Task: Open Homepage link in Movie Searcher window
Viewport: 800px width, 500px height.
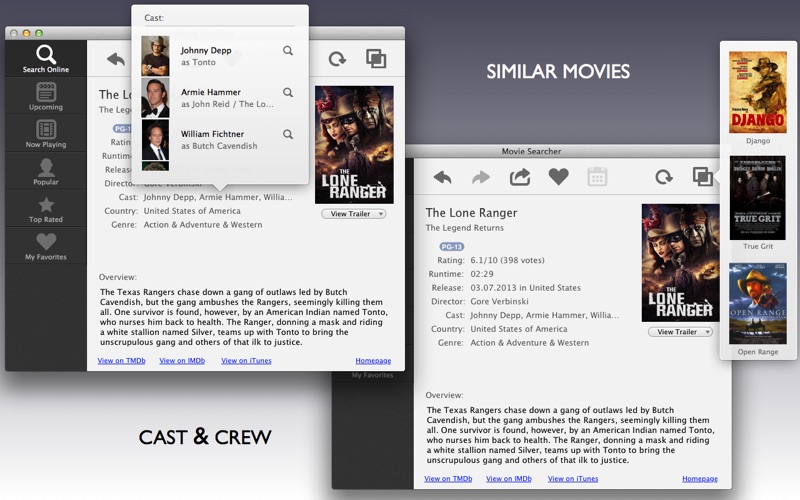Action: tap(700, 479)
